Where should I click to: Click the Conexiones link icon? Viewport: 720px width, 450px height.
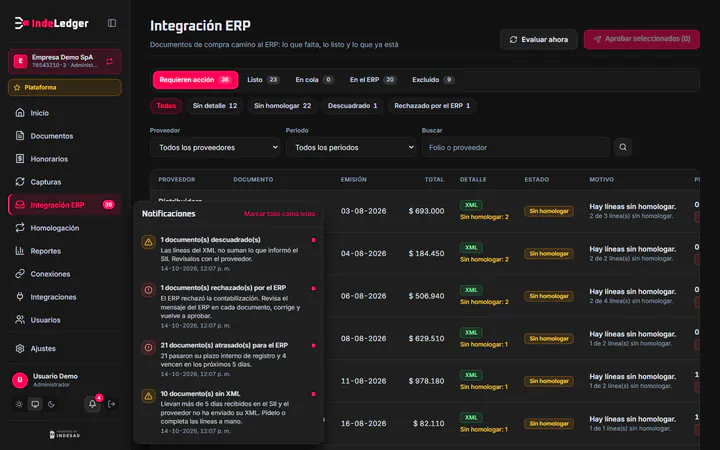click(20, 274)
